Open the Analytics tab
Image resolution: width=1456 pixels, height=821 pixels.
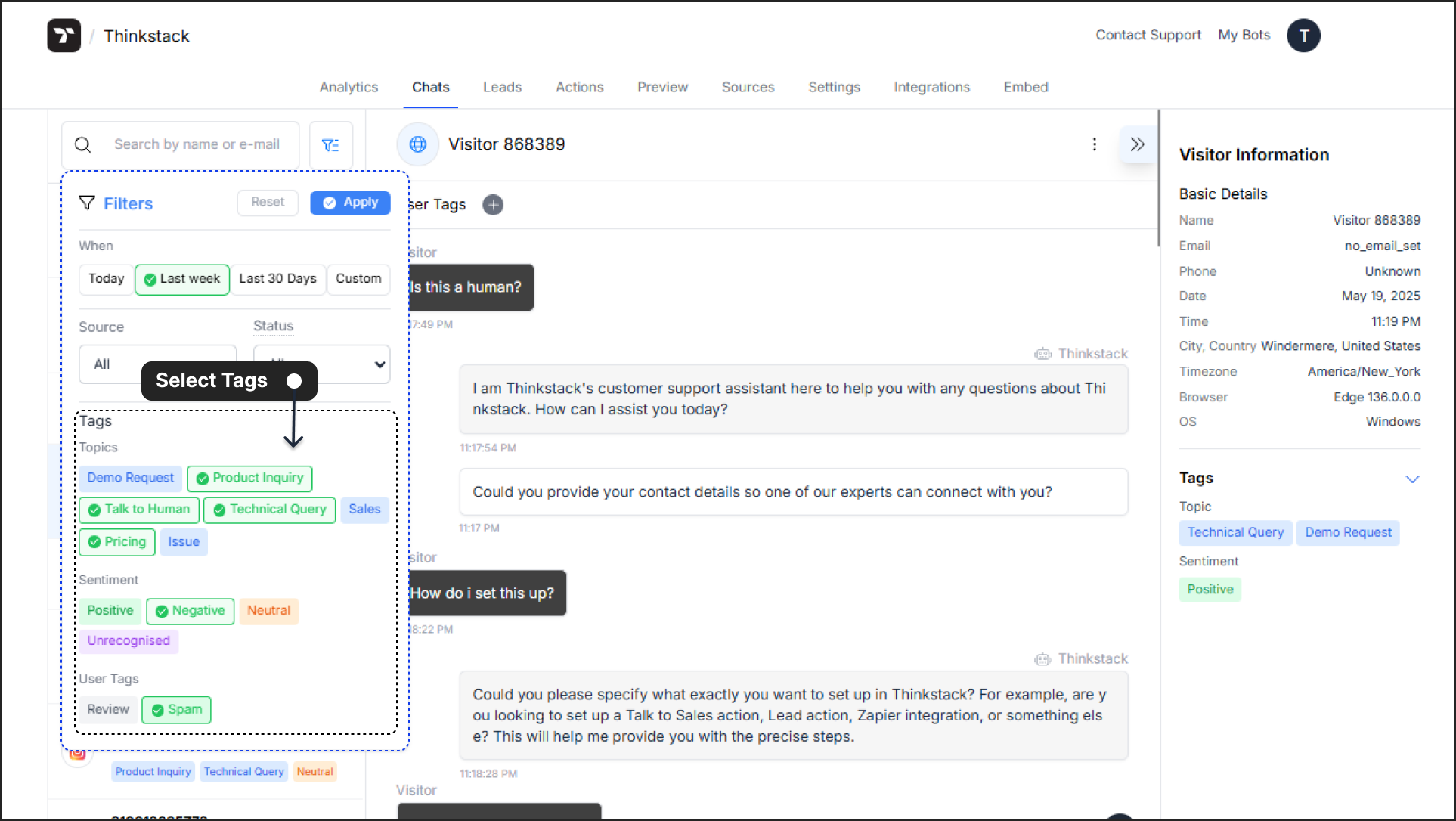(349, 87)
